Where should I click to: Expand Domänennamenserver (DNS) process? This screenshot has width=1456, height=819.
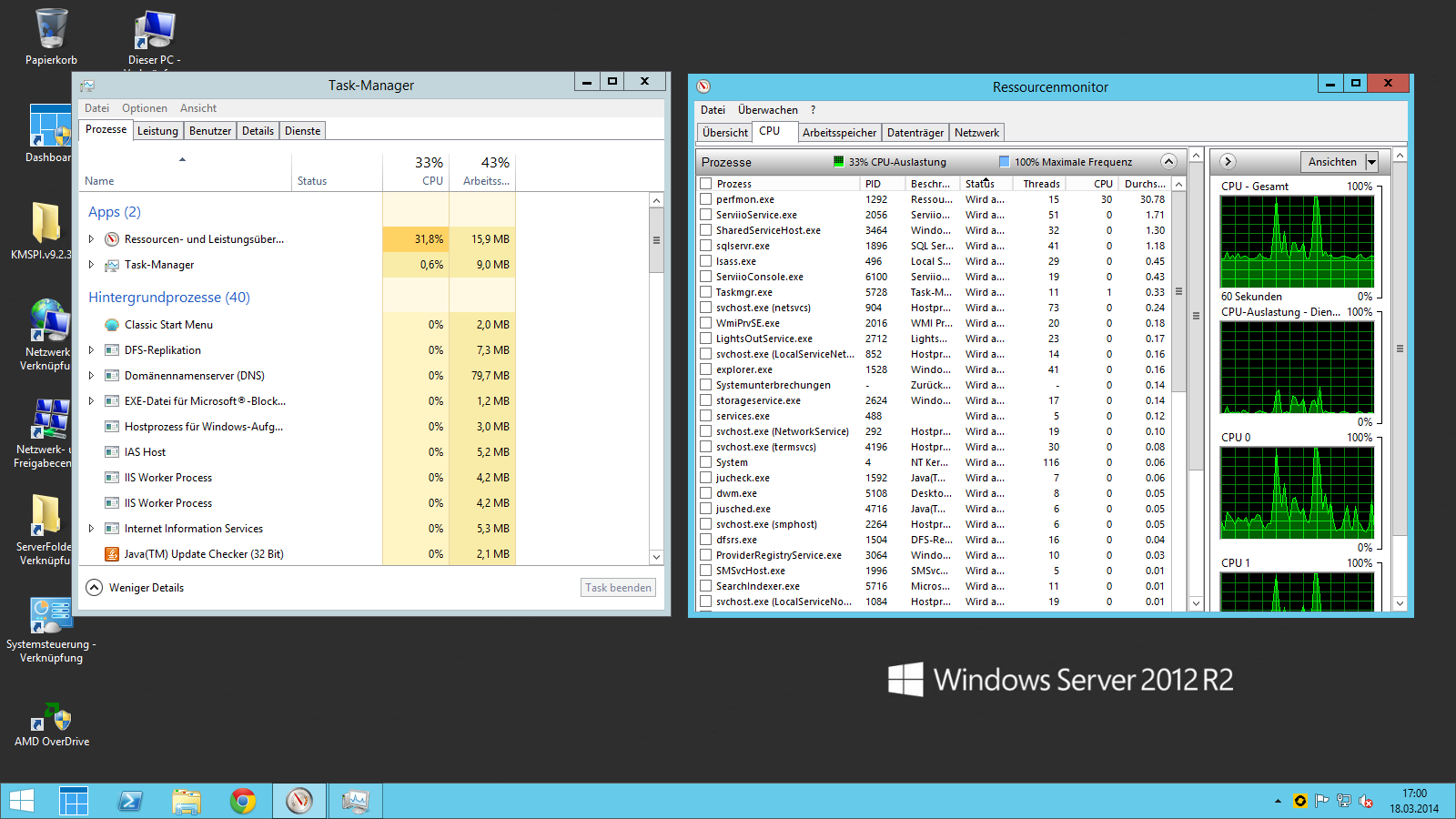[x=91, y=376]
